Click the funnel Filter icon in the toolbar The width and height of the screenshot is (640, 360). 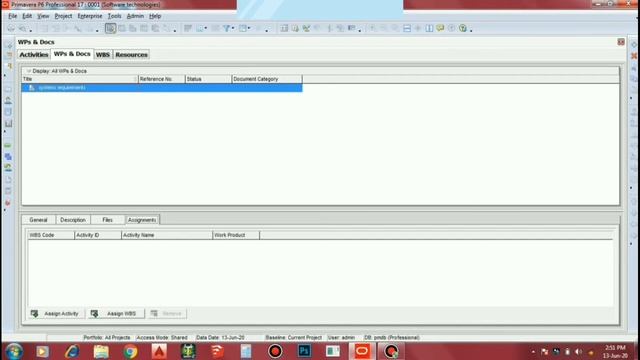[226, 28]
